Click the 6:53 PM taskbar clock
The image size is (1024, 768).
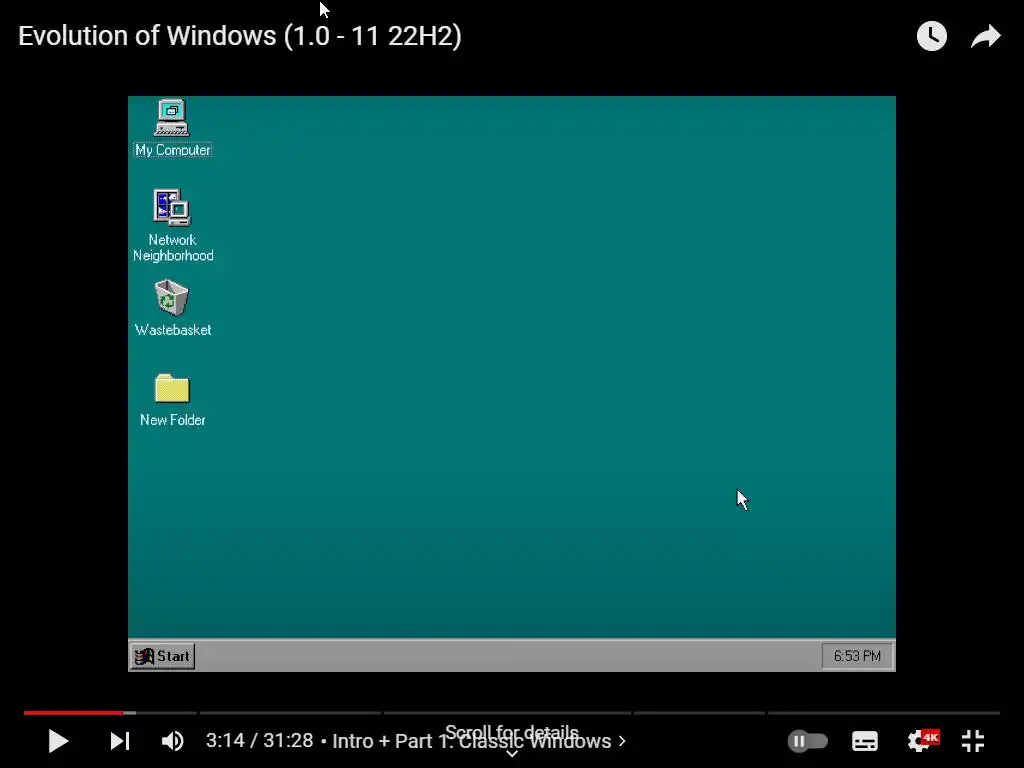pyautogui.click(x=857, y=656)
